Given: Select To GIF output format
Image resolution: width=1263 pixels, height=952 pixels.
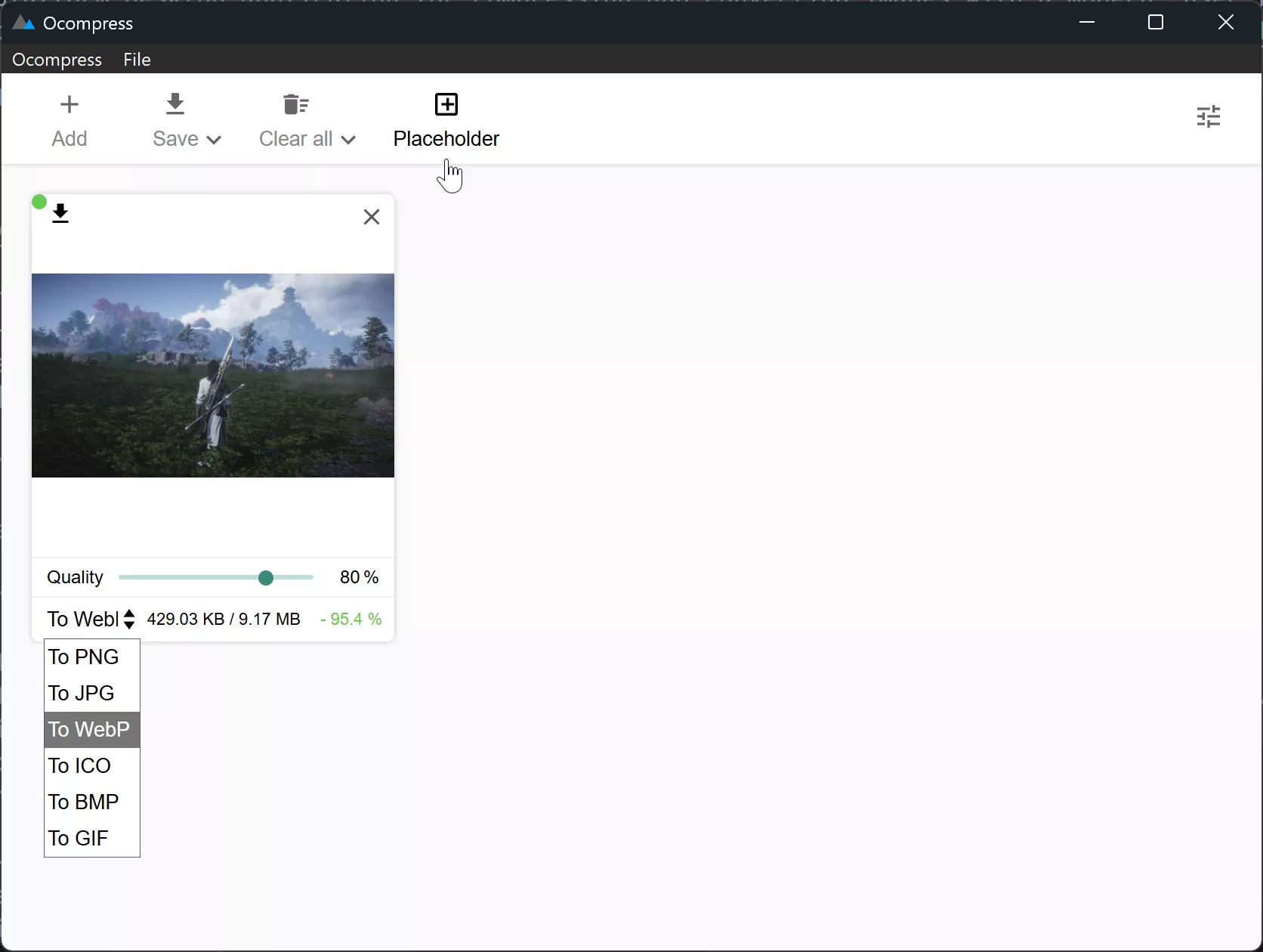Looking at the screenshot, I should pos(79,836).
